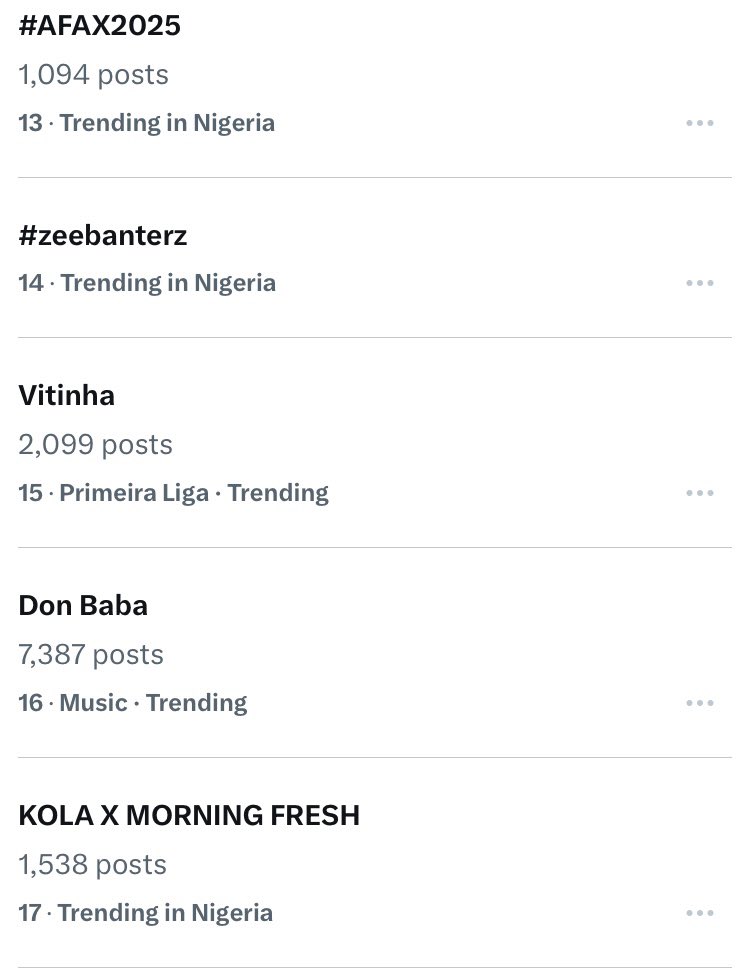Open the #zeebanterz hashtag
The width and height of the screenshot is (750, 976).
pyautogui.click(x=103, y=236)
